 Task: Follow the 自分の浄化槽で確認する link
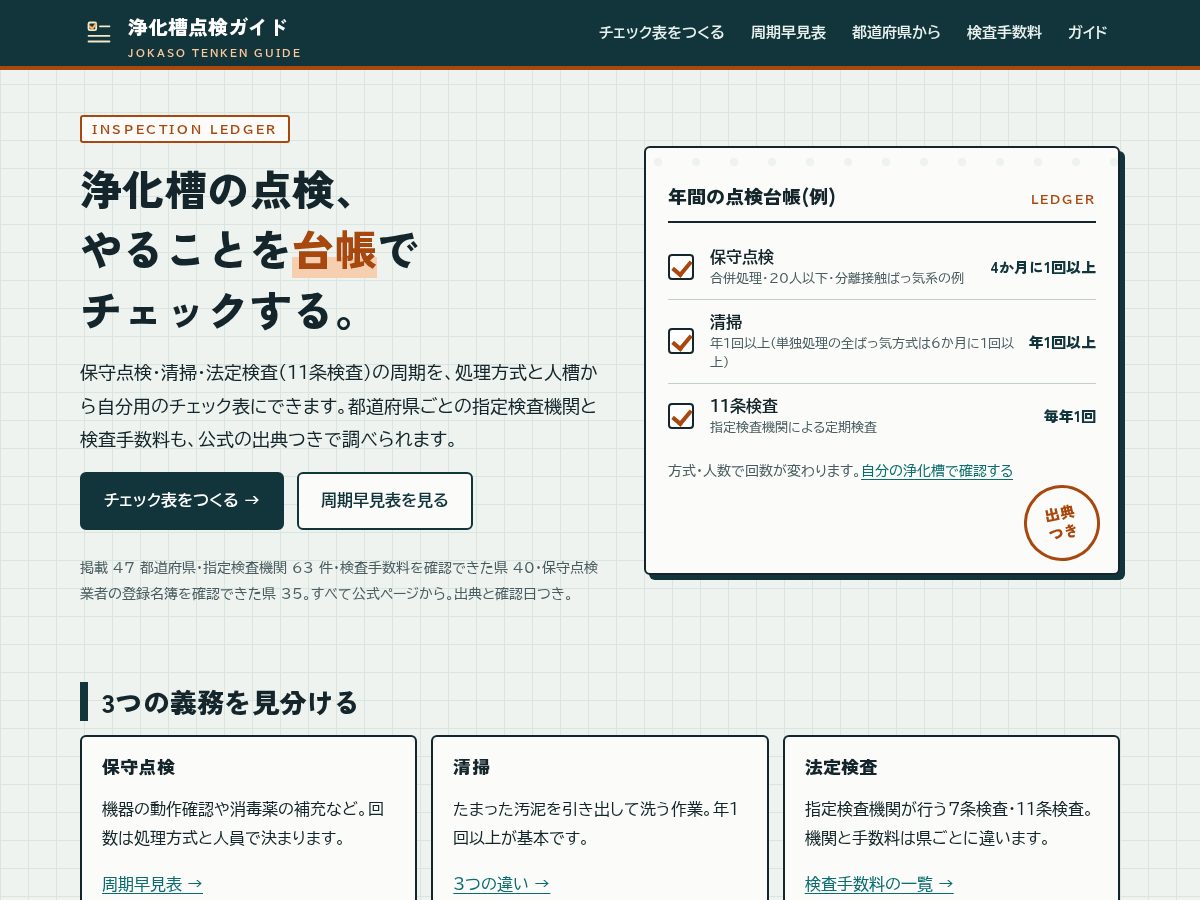tap(937, 470)
